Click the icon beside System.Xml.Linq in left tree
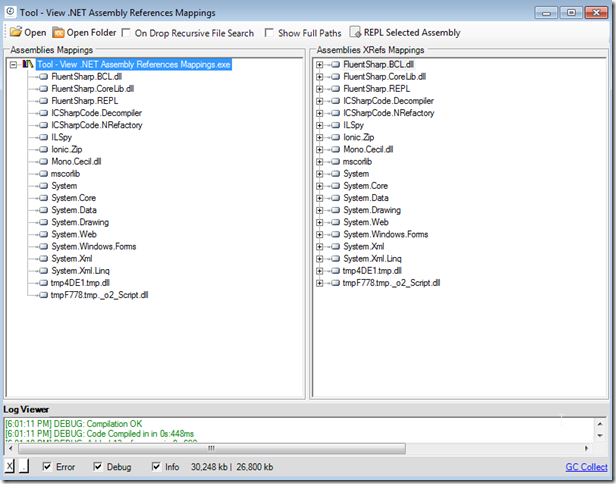 (44, 271)
